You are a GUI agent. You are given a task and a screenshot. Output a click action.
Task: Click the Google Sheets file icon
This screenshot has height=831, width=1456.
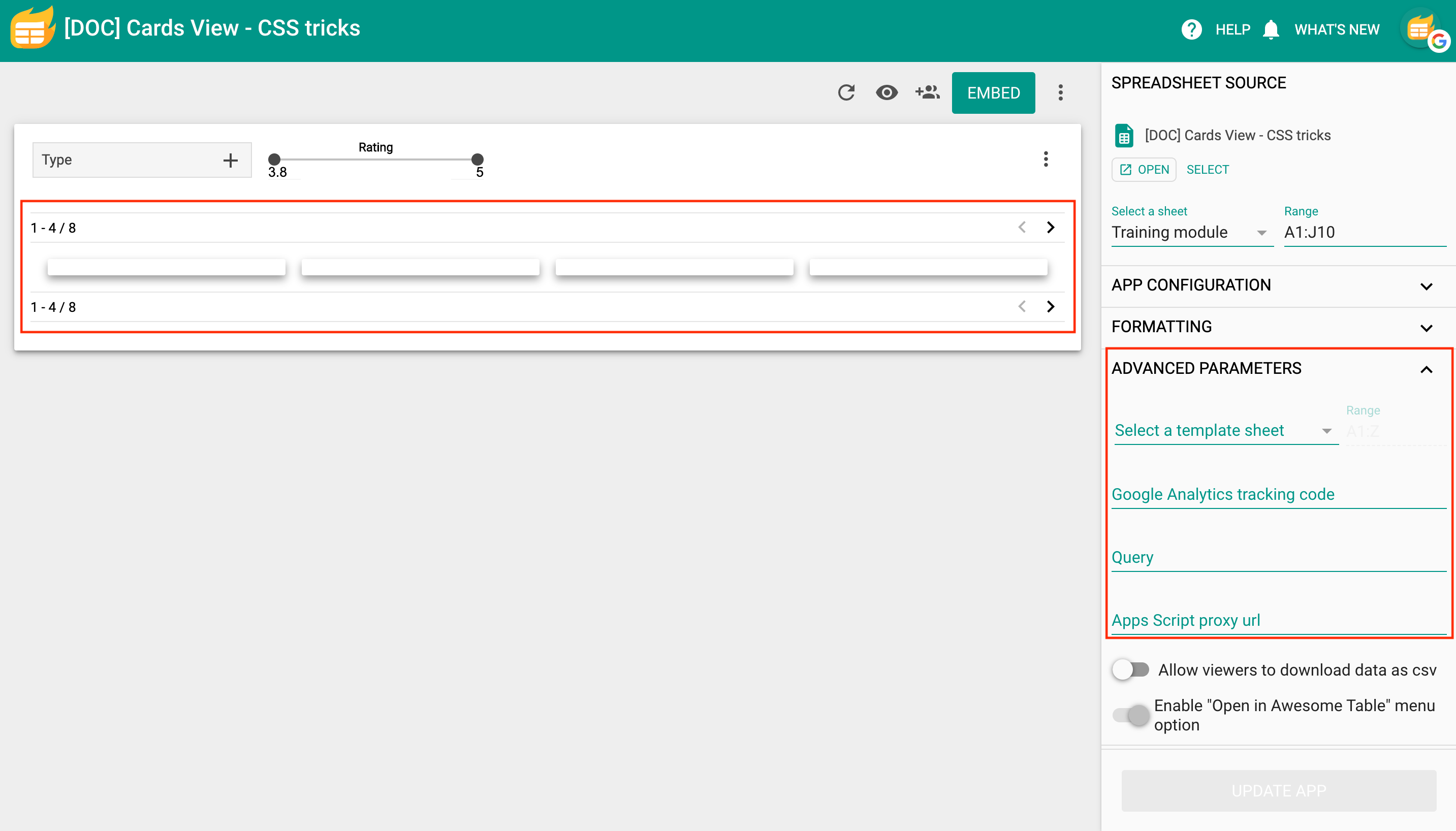(x=1124, y=135)
